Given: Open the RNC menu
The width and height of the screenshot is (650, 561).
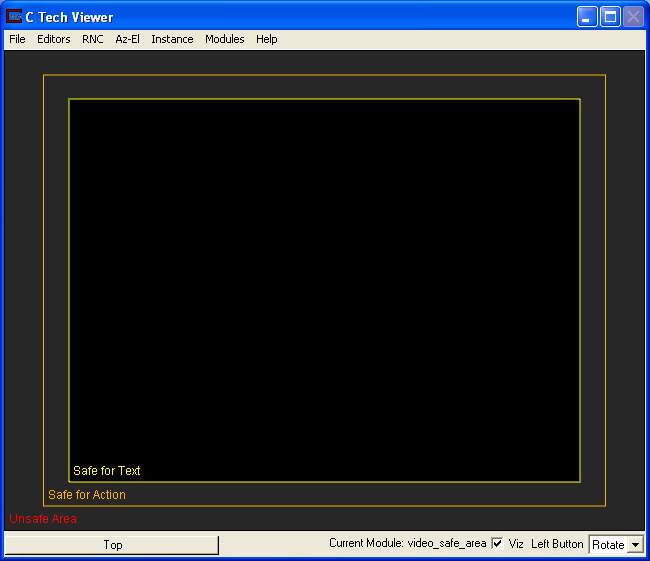Looking at the screenshot, I should click(x=92, y=39).
